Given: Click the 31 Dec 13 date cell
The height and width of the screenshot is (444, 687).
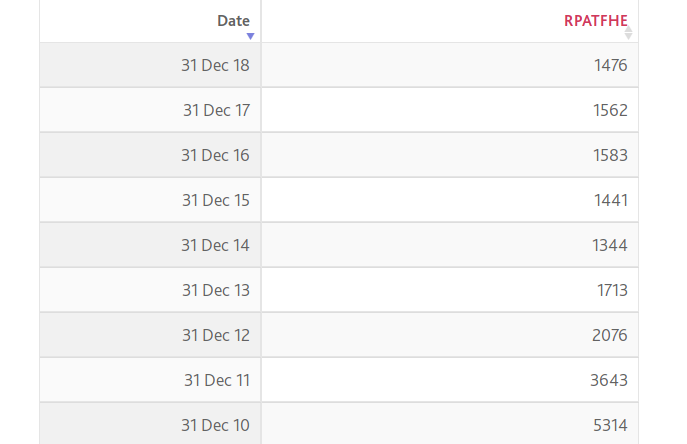Looking at the screenshot, I should tap(150, 290).
